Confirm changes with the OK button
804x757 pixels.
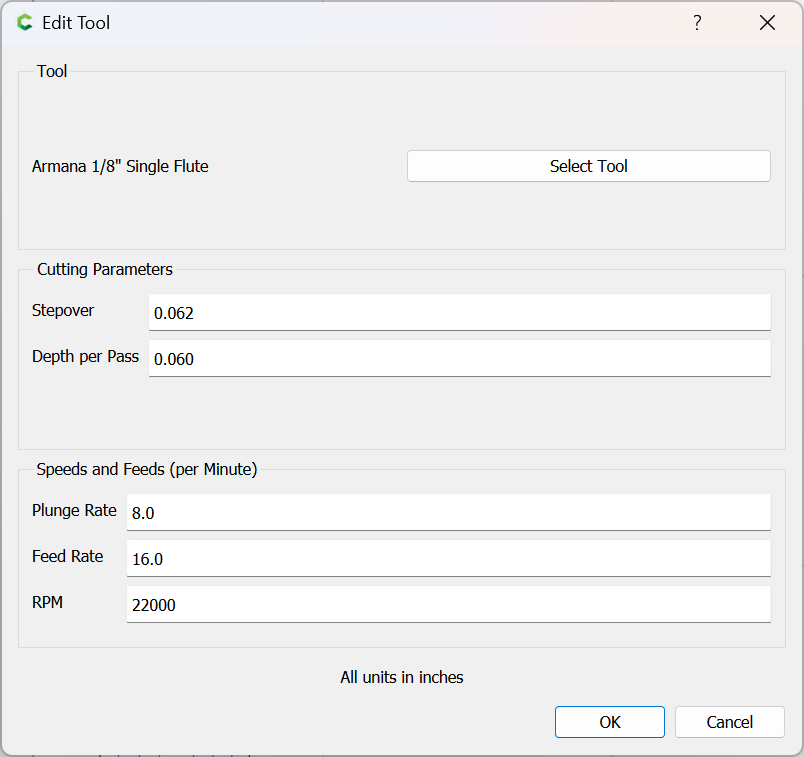(x=610, y=722)
